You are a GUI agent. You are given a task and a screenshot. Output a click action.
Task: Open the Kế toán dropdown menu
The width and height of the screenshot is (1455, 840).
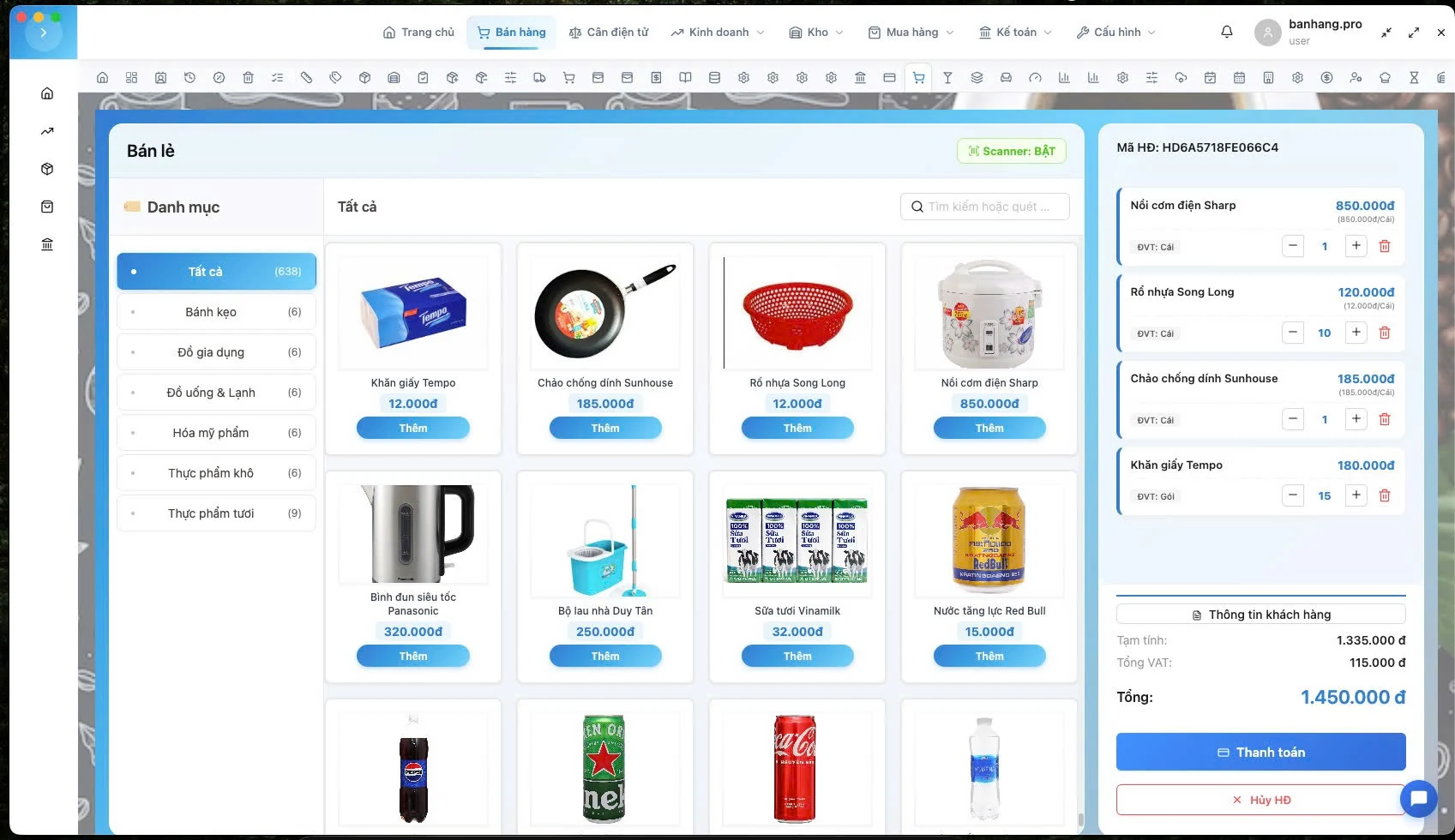click(x=1015, y=32)
